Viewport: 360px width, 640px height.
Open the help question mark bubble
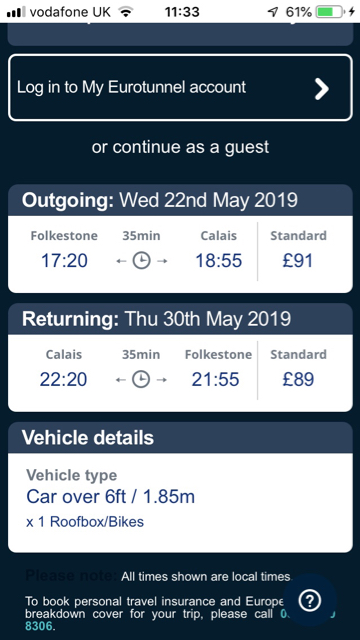(x=310, y=600)
